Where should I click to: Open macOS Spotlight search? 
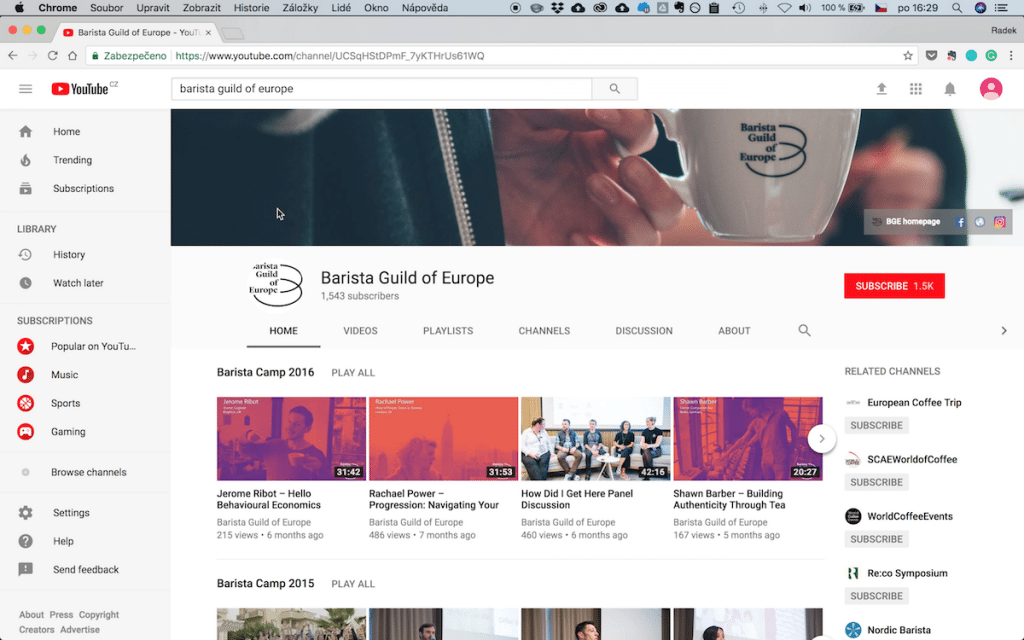click(957, 8)
